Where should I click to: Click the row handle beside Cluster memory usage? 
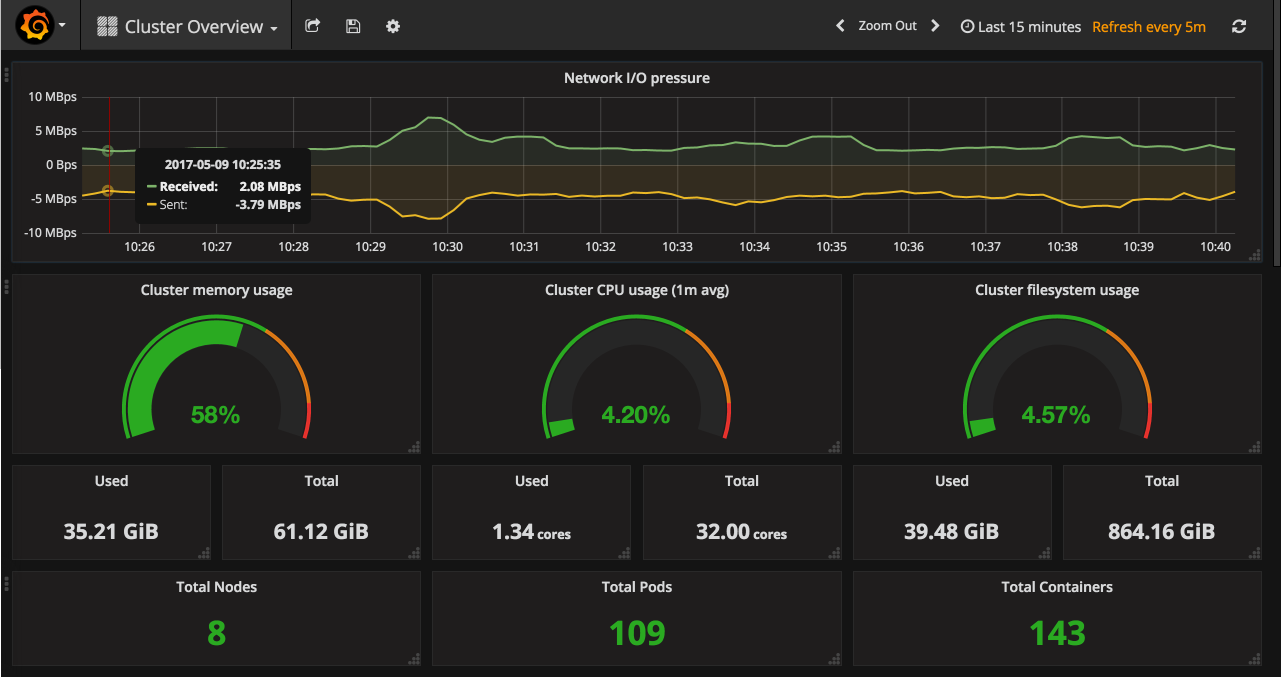[6, 287]
